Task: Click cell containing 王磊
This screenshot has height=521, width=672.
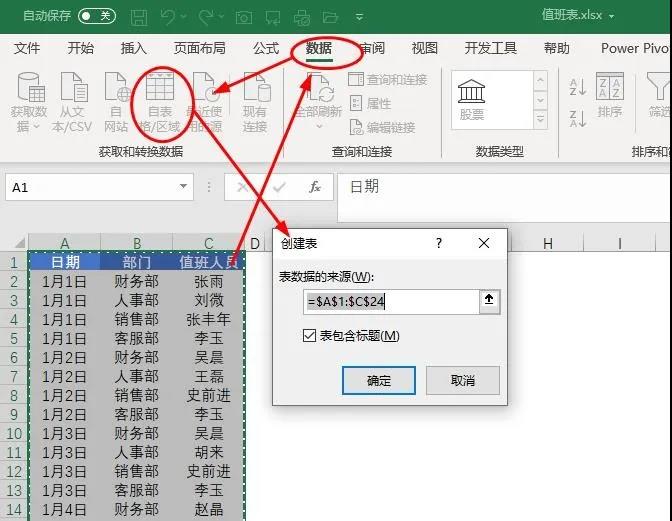Action: pos(208,376)
